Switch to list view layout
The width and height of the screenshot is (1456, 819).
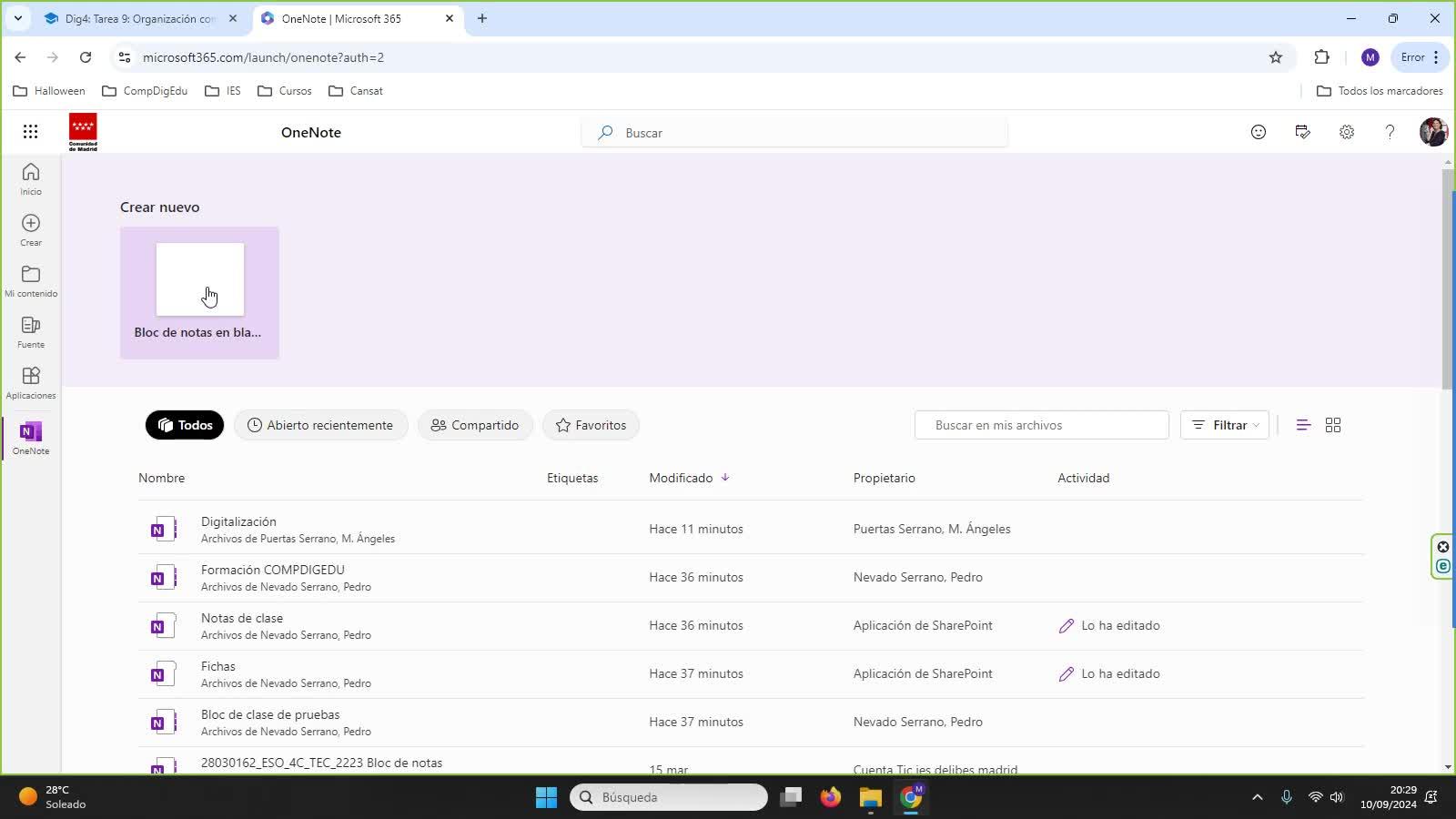1302,425
